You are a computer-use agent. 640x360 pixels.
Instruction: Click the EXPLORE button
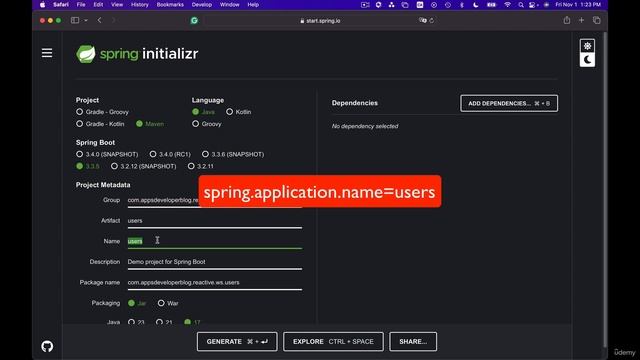pyautogui.click(x=333, y=342)
